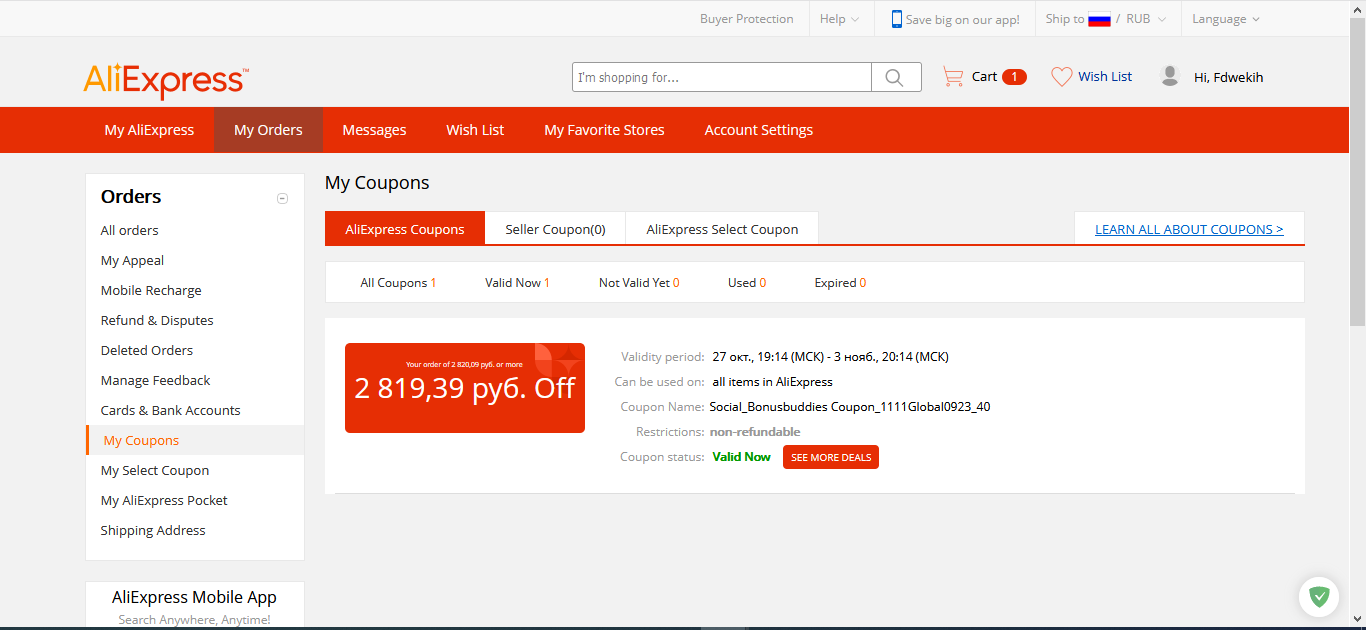Open Shipping Address in sidebar
Image resolution: width=1366 pixels, height=630 pixels.
(153, 530)
